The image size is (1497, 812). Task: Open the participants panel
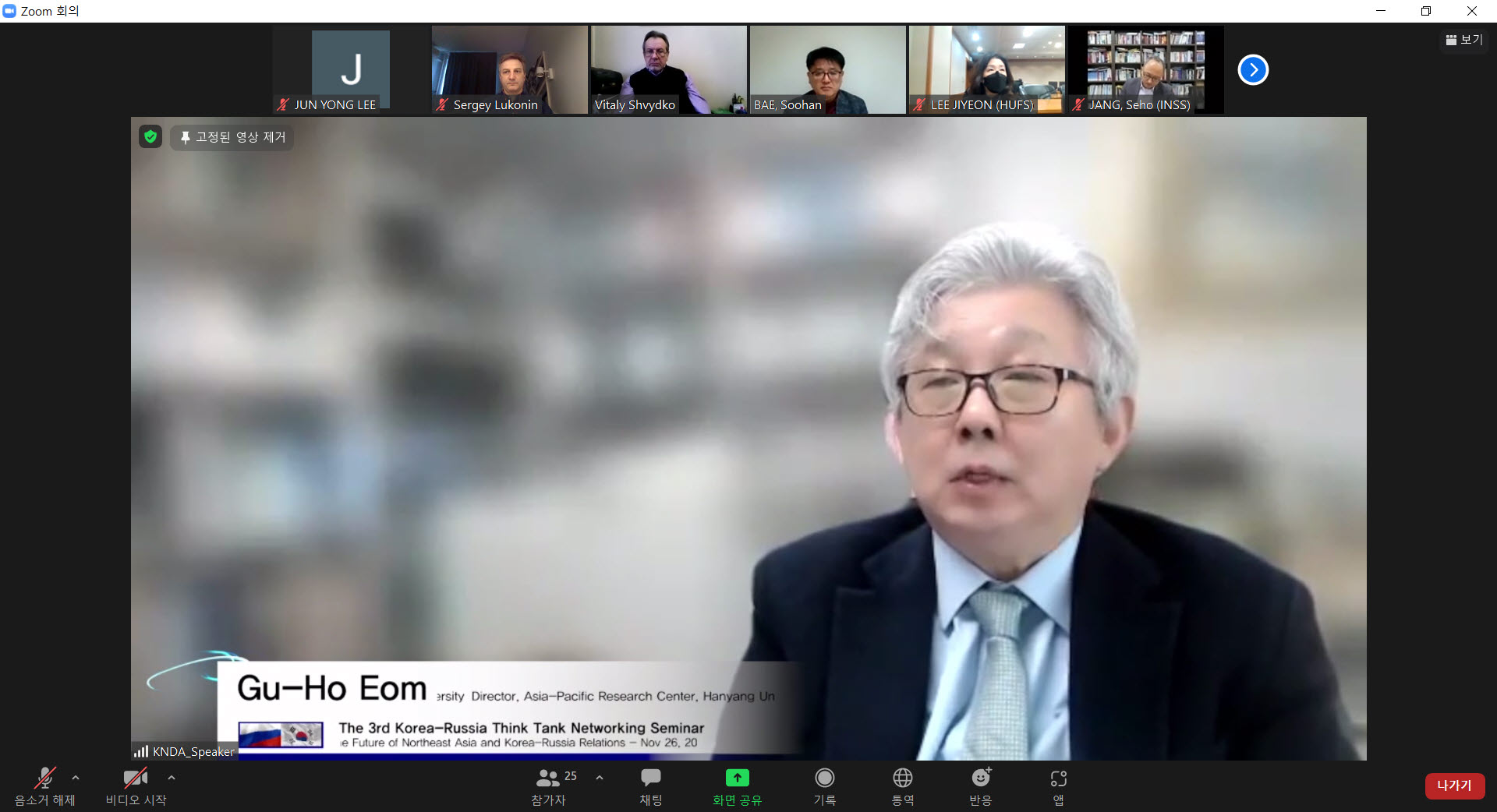coord(549,785)
